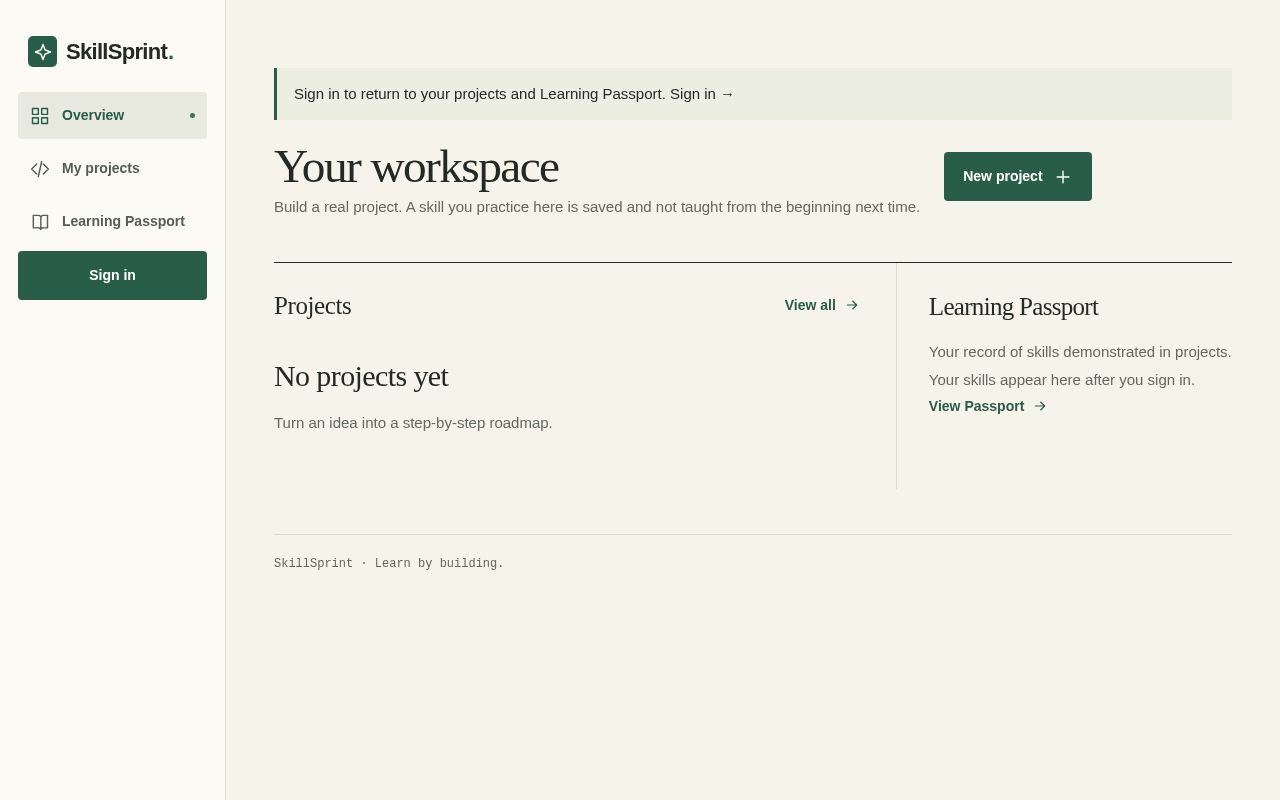
Task: Click the arrow icon beside View all
Action: coord(852,305)
